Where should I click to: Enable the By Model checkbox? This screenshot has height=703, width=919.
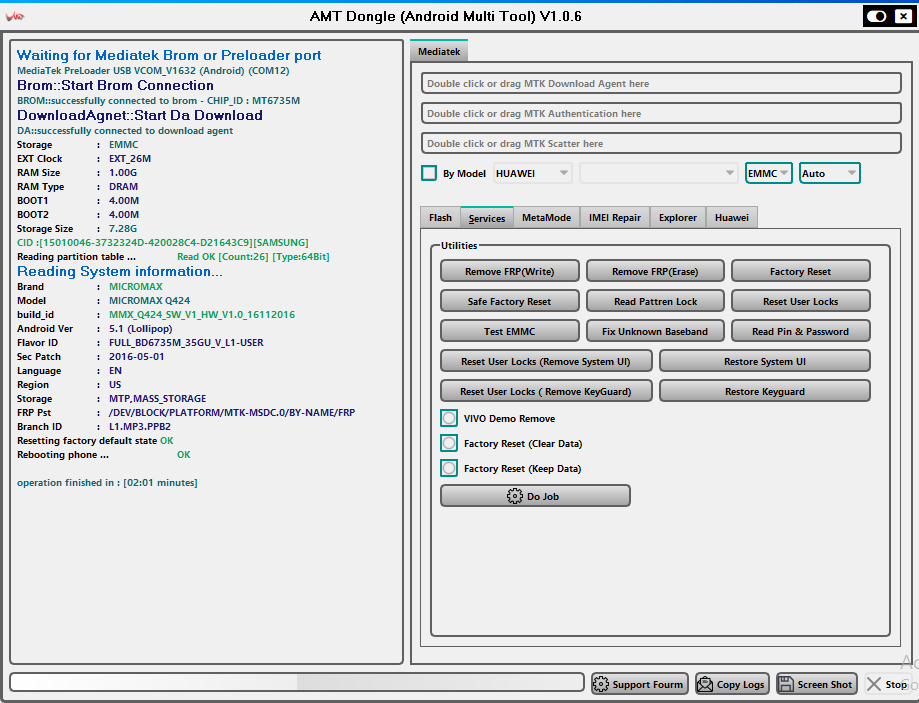[x=429, y=173]
